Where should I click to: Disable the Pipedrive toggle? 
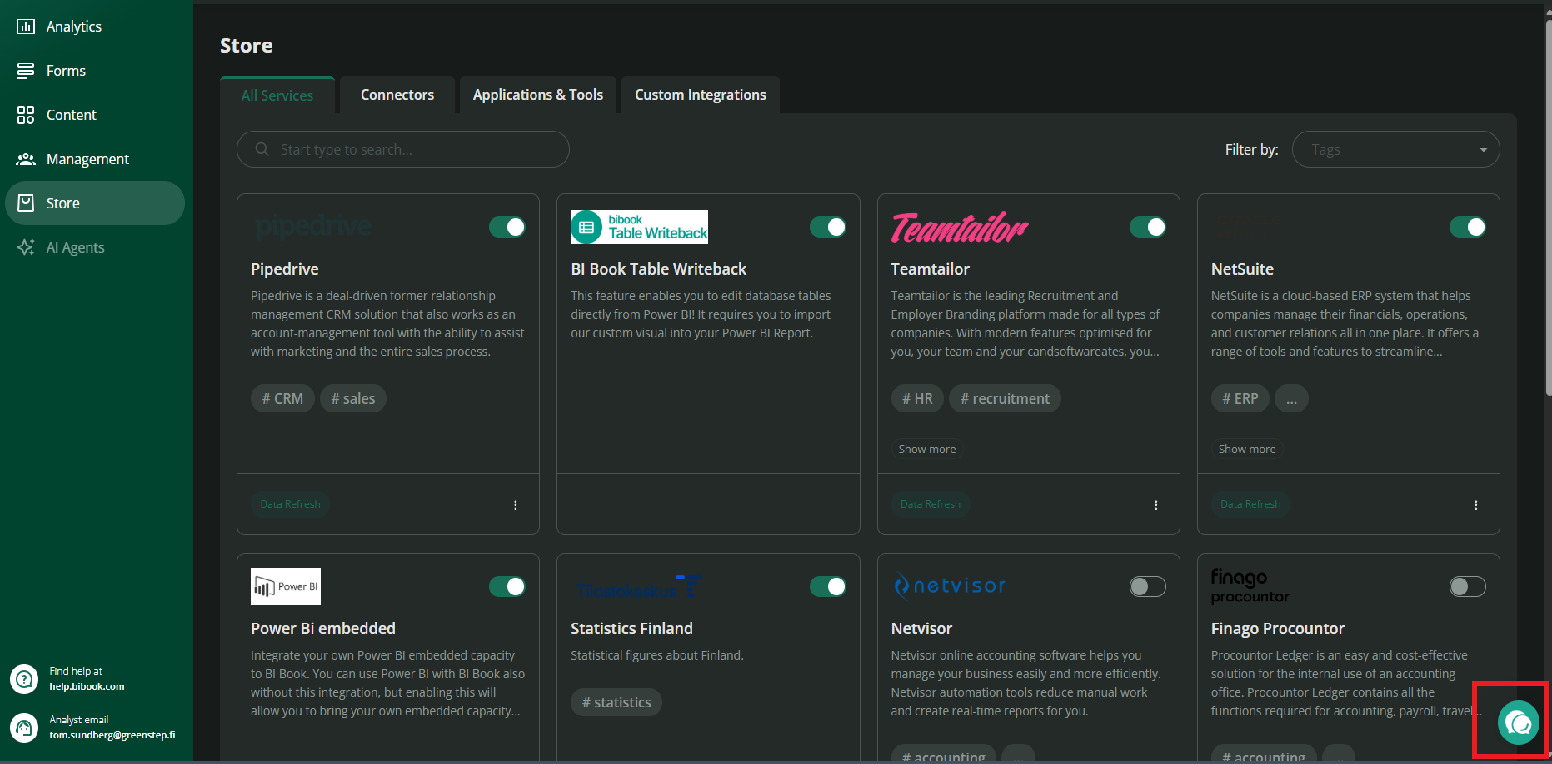(508, 227)
